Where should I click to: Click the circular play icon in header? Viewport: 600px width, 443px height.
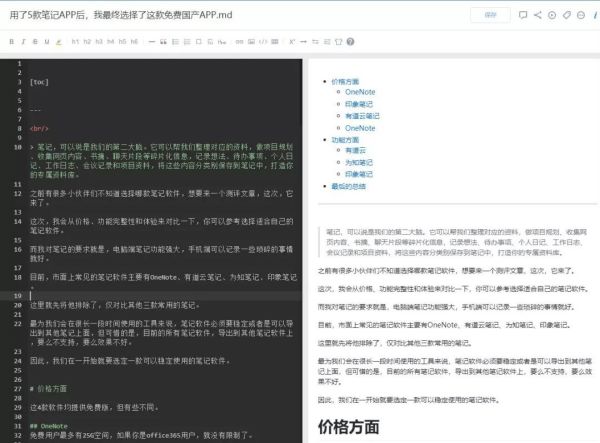(x=552, y=15)
